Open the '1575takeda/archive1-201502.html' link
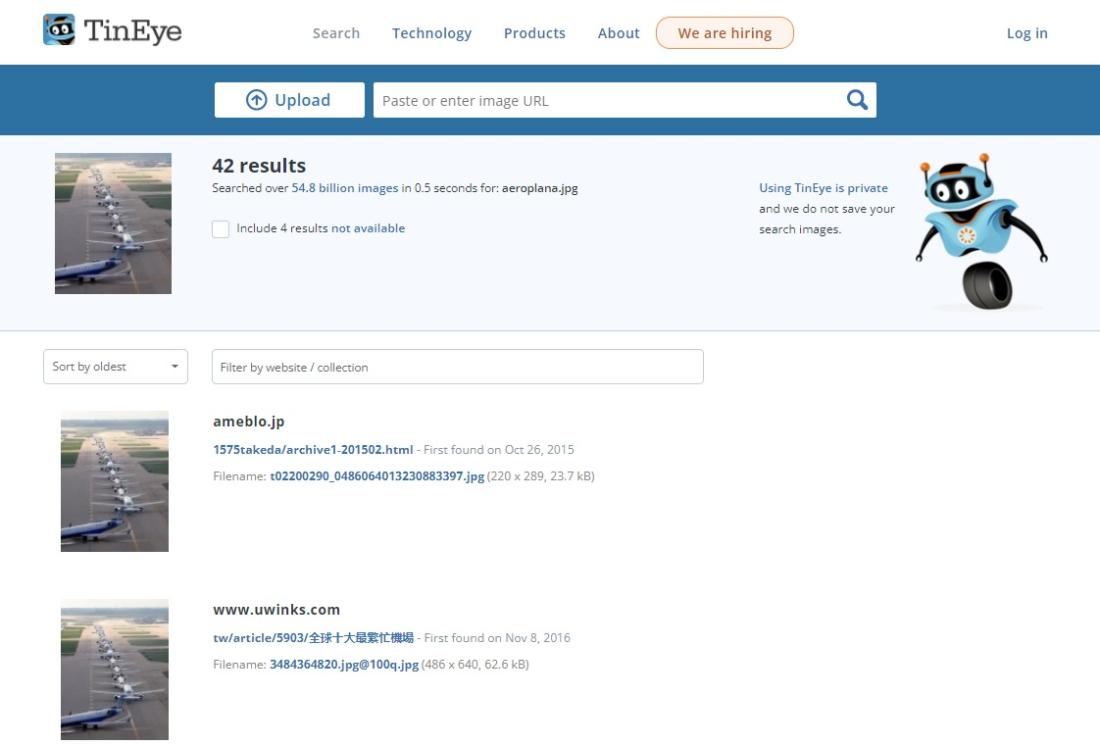Image resolution: width=1100 pixels, height=746 pixels. (x=313, y=450)
